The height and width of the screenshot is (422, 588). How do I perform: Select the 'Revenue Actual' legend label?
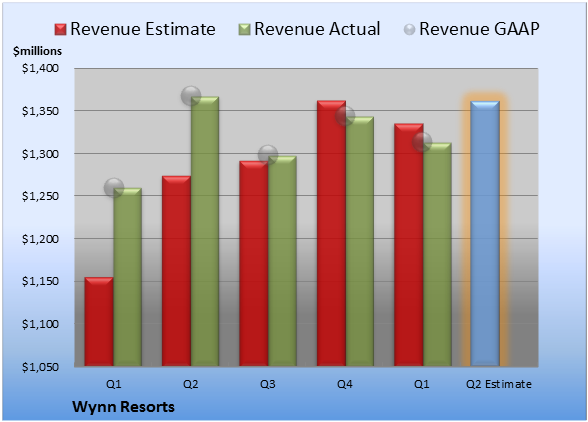tap(317, 29)
